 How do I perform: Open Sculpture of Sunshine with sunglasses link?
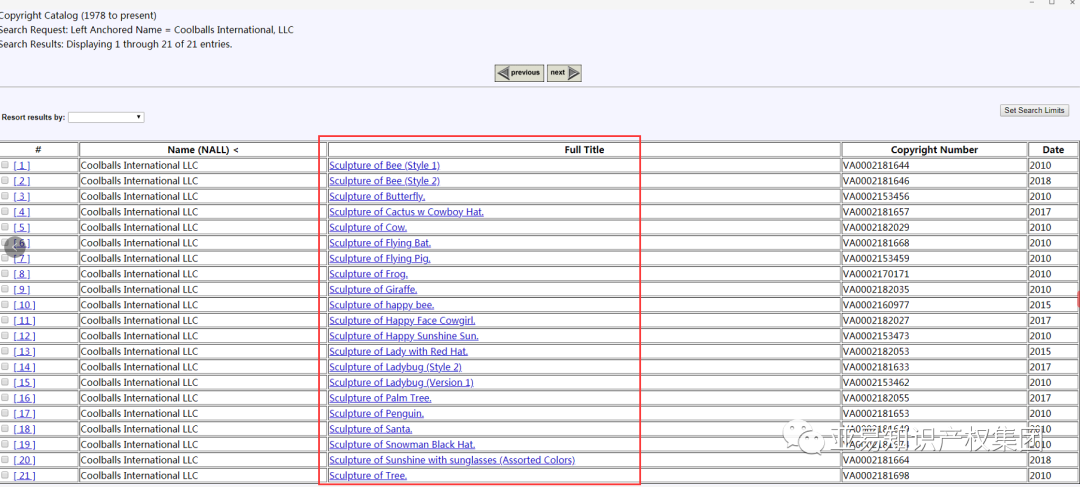point(452,459)
